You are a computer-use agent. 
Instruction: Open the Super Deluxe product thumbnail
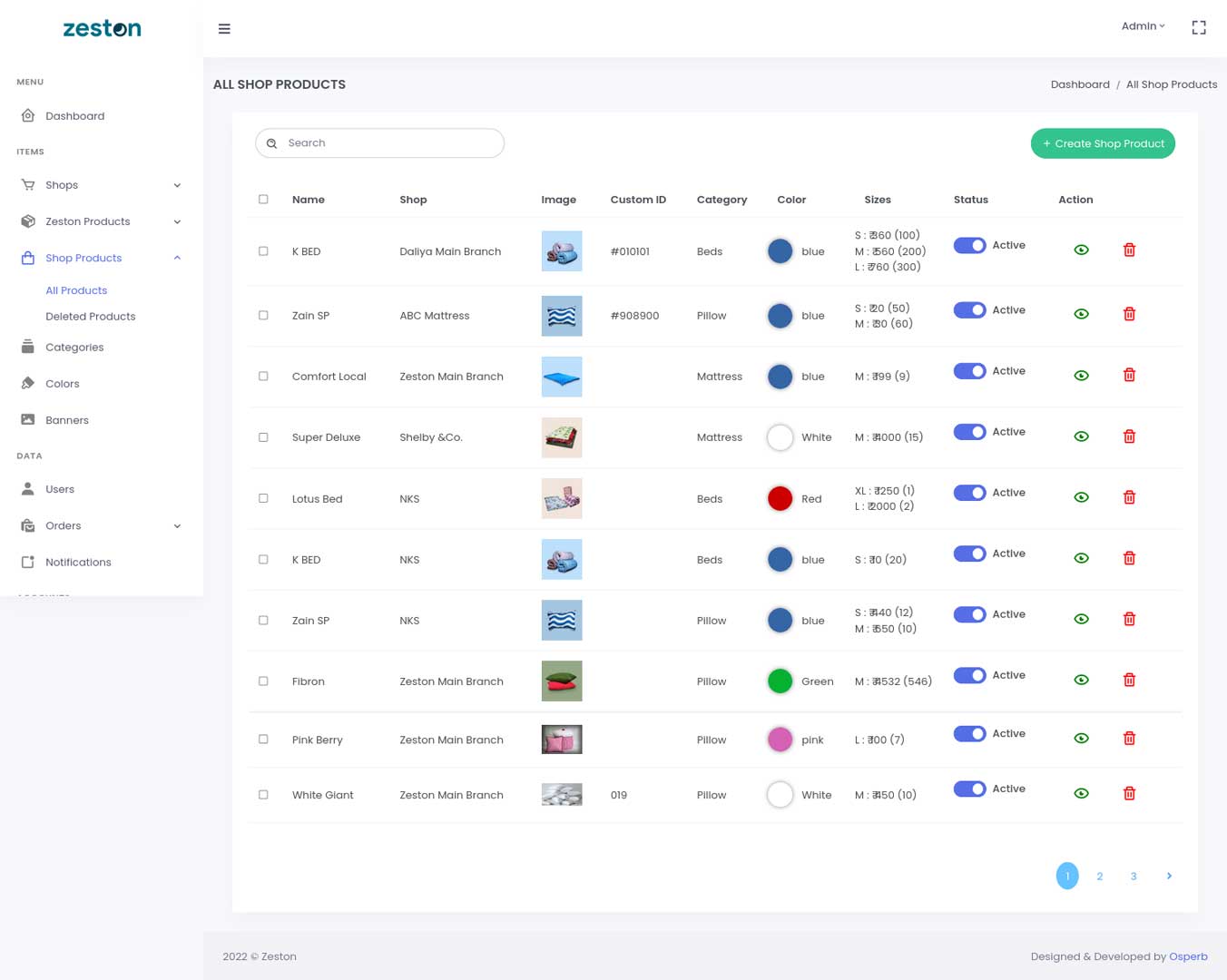point(562,437)
